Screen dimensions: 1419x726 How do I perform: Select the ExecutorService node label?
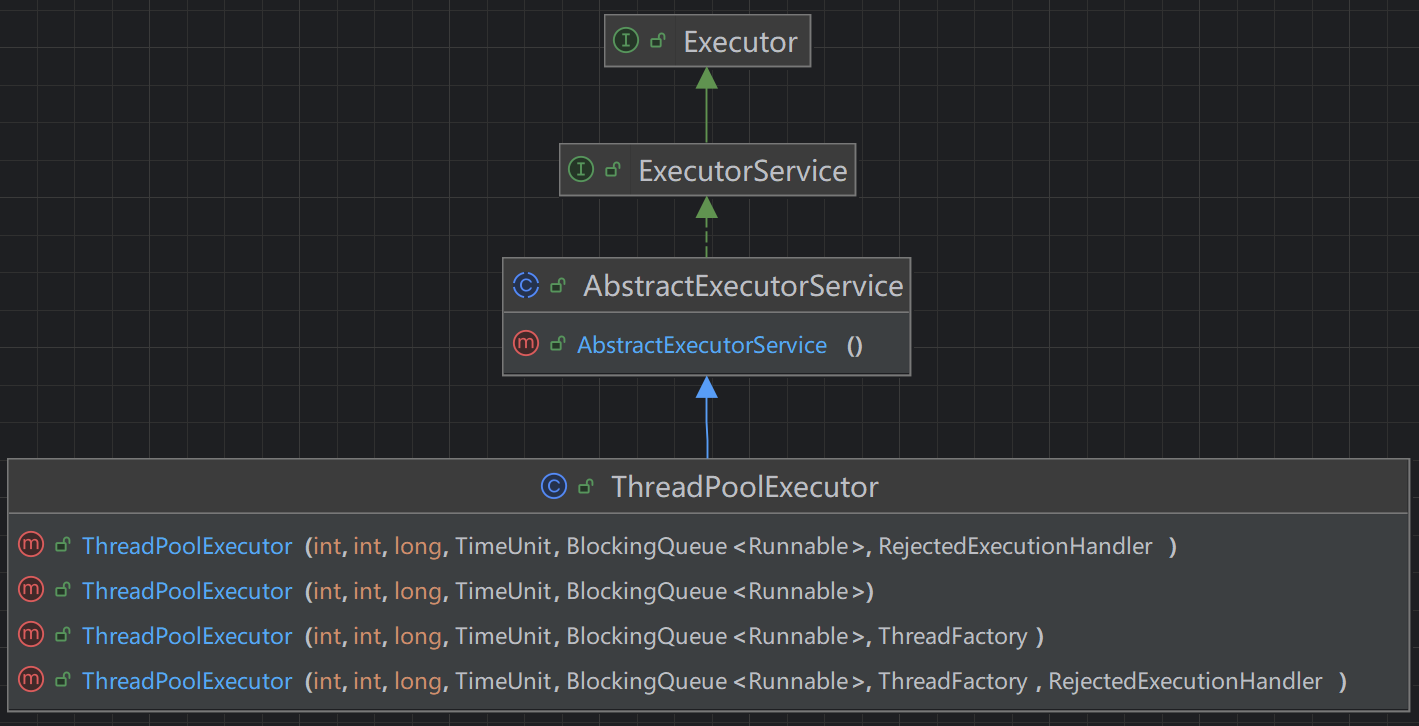point(742,171)
